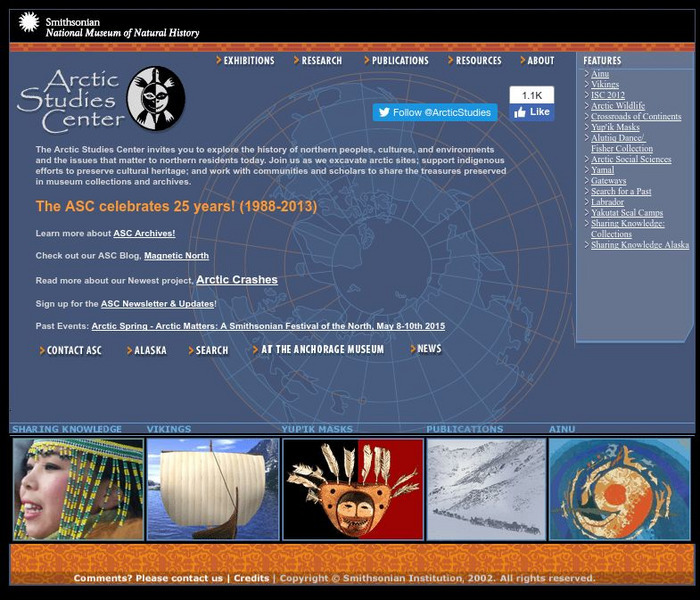Open At the Anchorage Museum link
The image size is (700, 600).
tap(318, 350)
